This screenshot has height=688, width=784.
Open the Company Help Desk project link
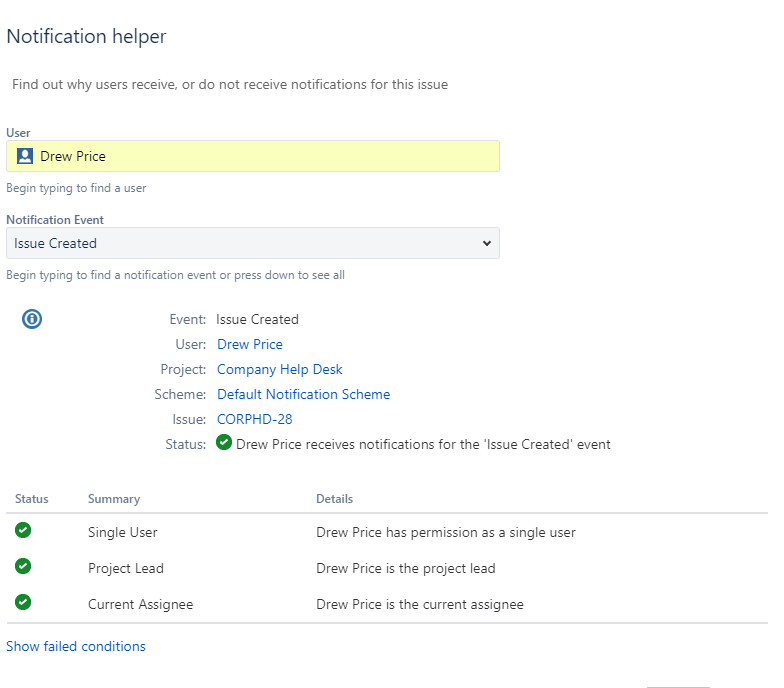tap(280, 369)
